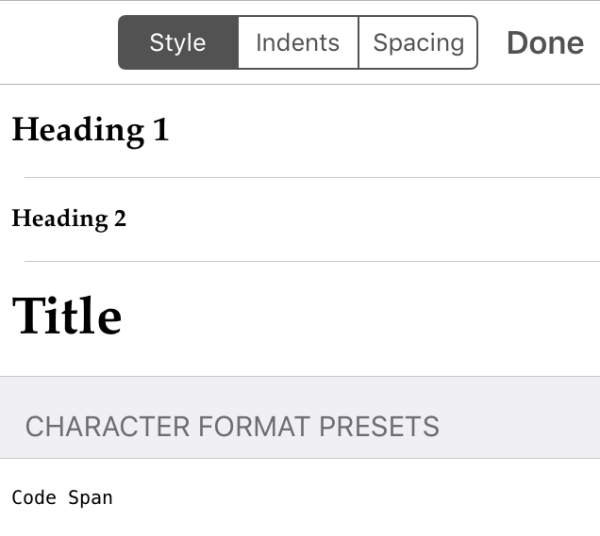The image size is (600, 536).
Task: Dismiss the panel with Done
Action: [545, 43]
